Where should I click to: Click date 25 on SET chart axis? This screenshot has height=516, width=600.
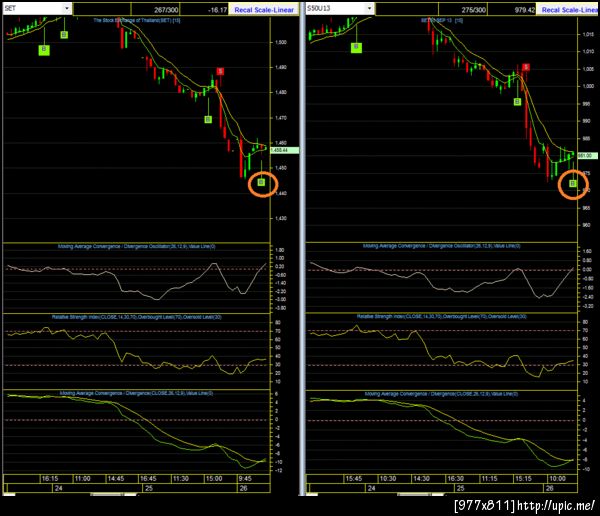[149, 488]
